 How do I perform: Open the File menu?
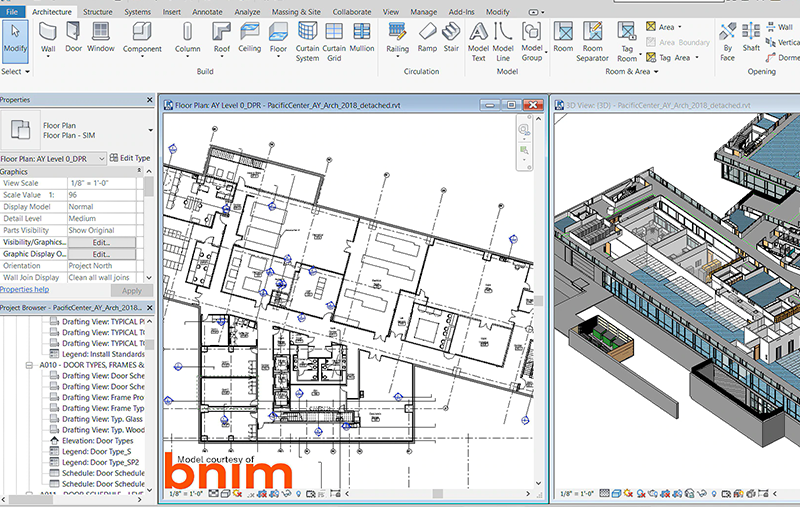[12, 11]
